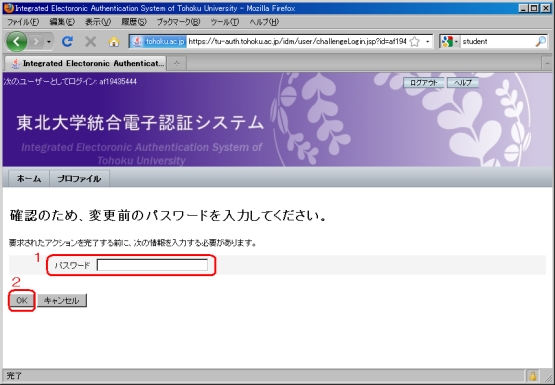Open the ツール(T) menu
Screen dimensions: 555x385
[x=224, y=22]
